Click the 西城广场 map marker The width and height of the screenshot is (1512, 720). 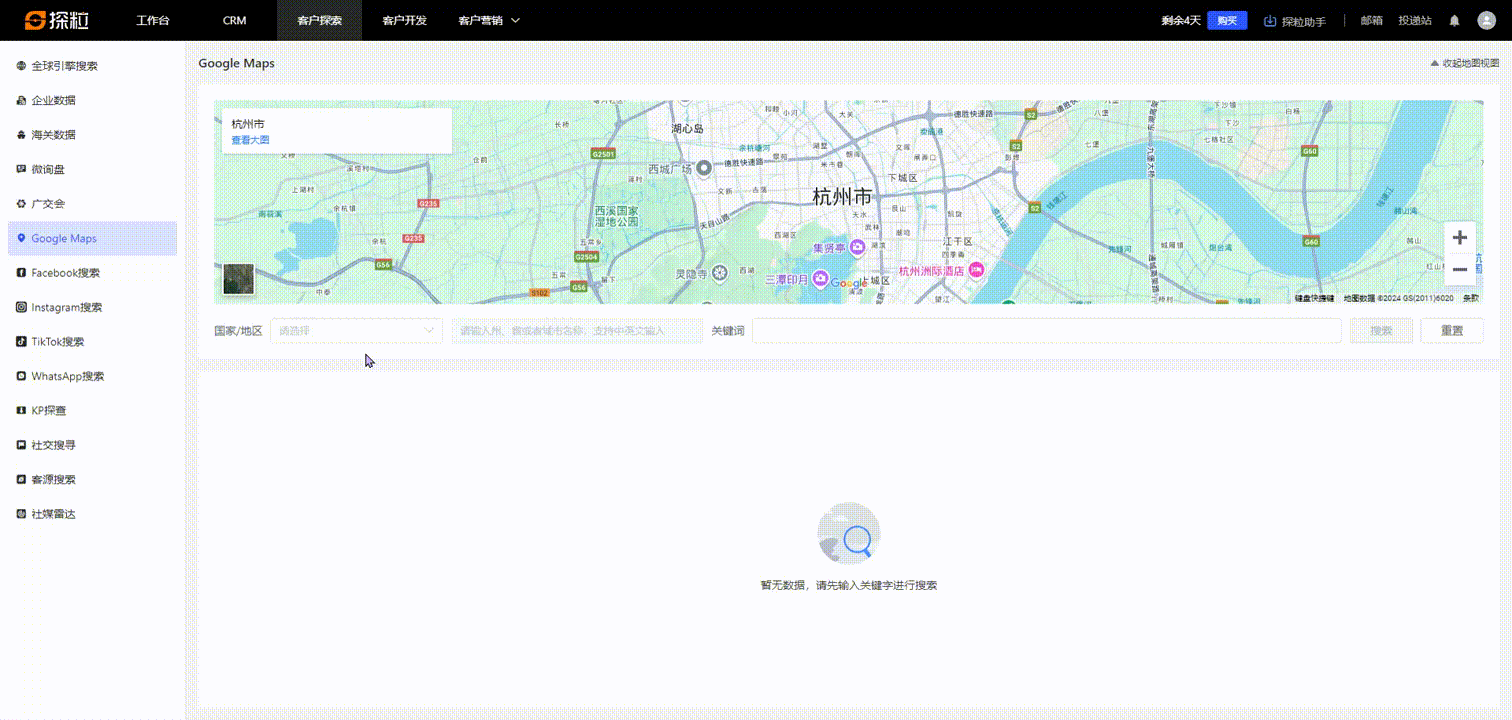point(704,168)
